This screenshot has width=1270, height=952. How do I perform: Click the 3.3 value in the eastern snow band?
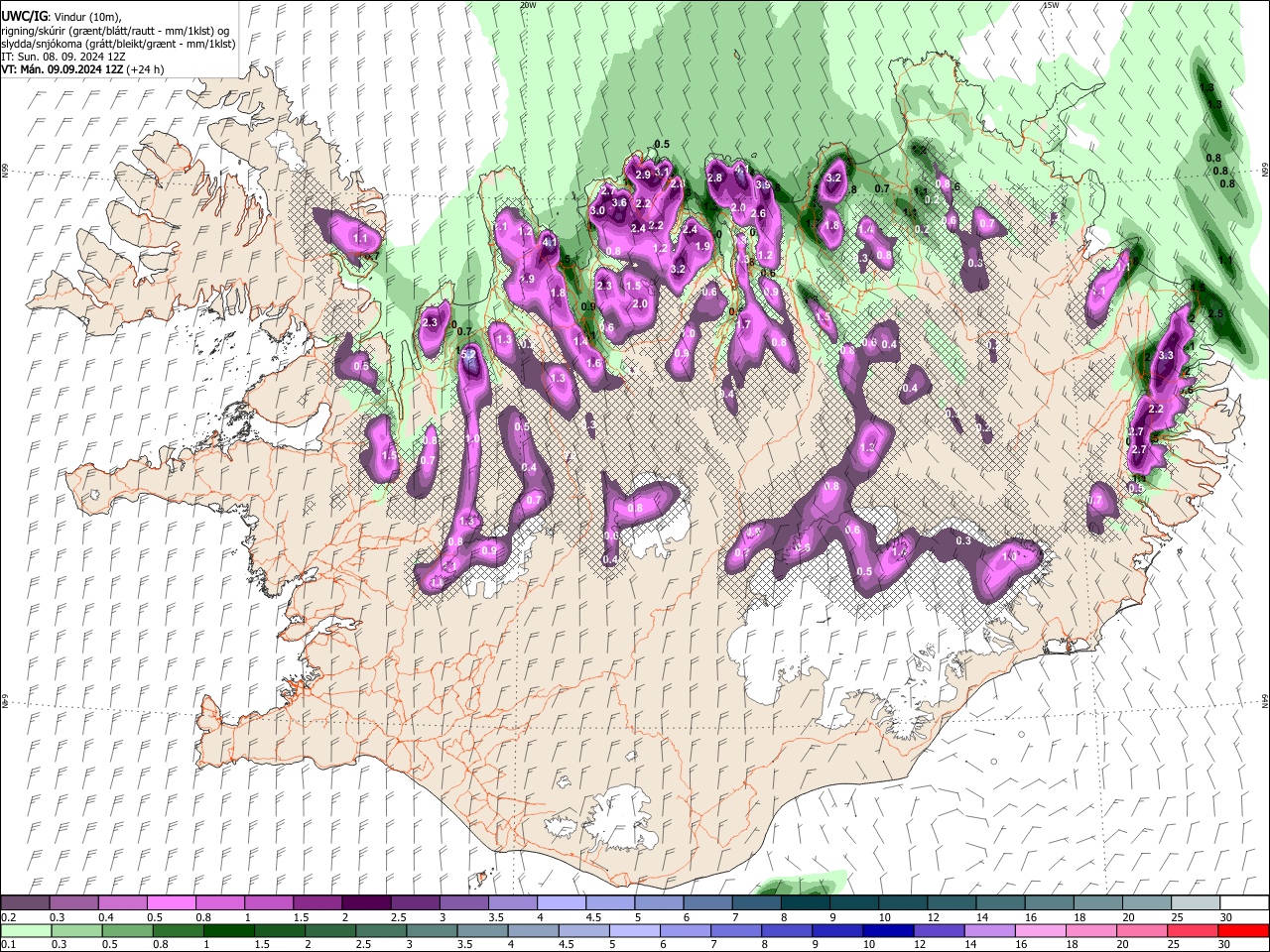point(1166,355)
